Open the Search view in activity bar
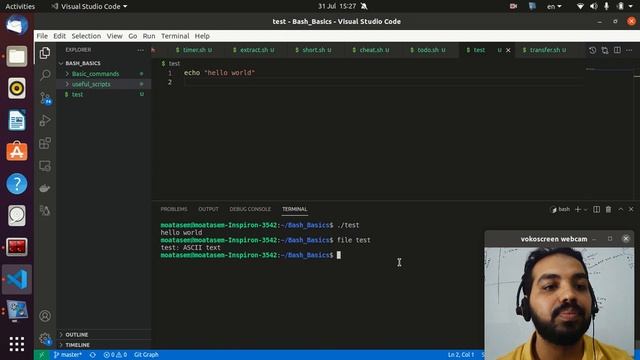Viewport: 640px width, 360px height. click(x=45, y=75)
